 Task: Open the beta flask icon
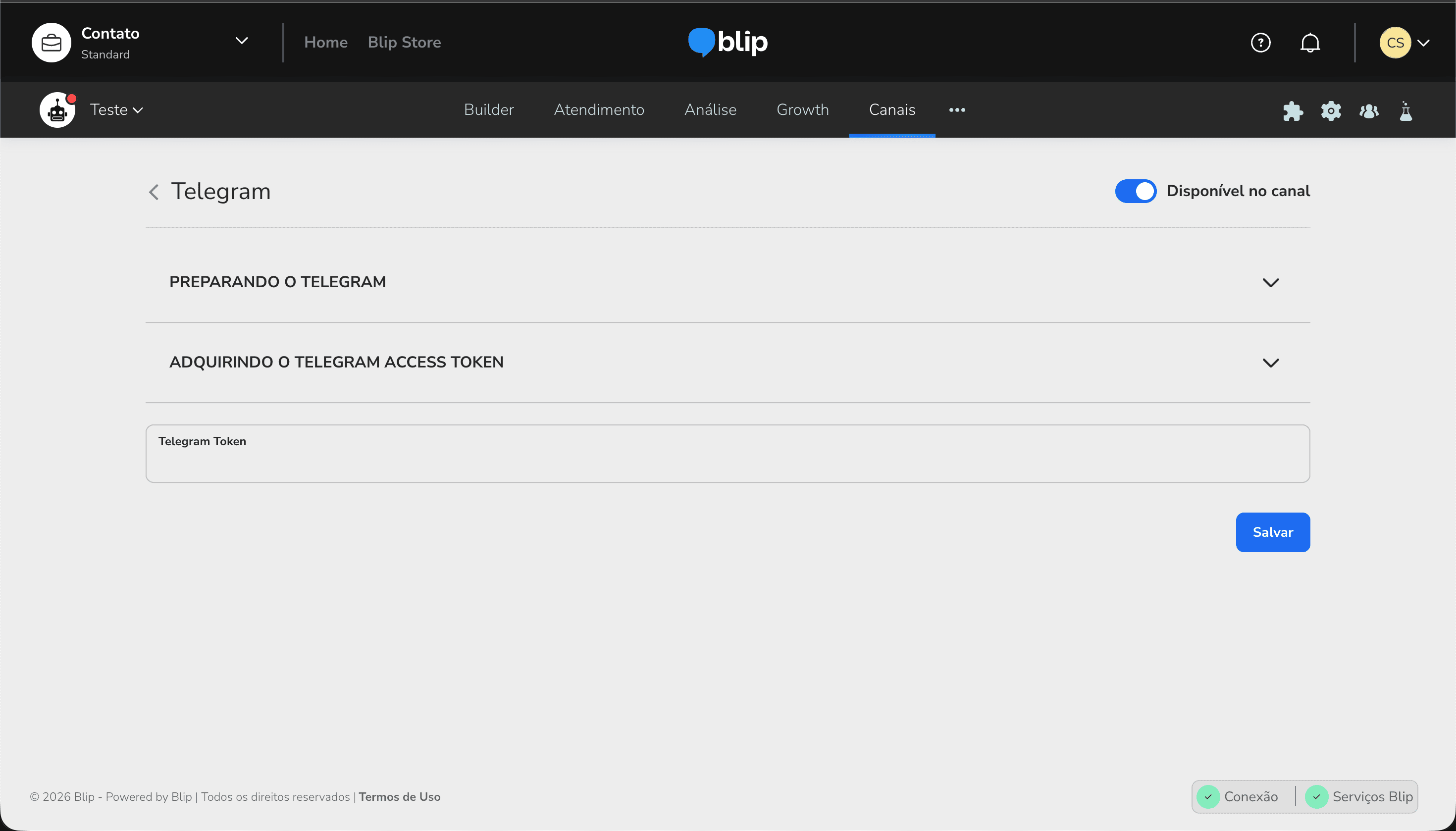click(1406, 111)
